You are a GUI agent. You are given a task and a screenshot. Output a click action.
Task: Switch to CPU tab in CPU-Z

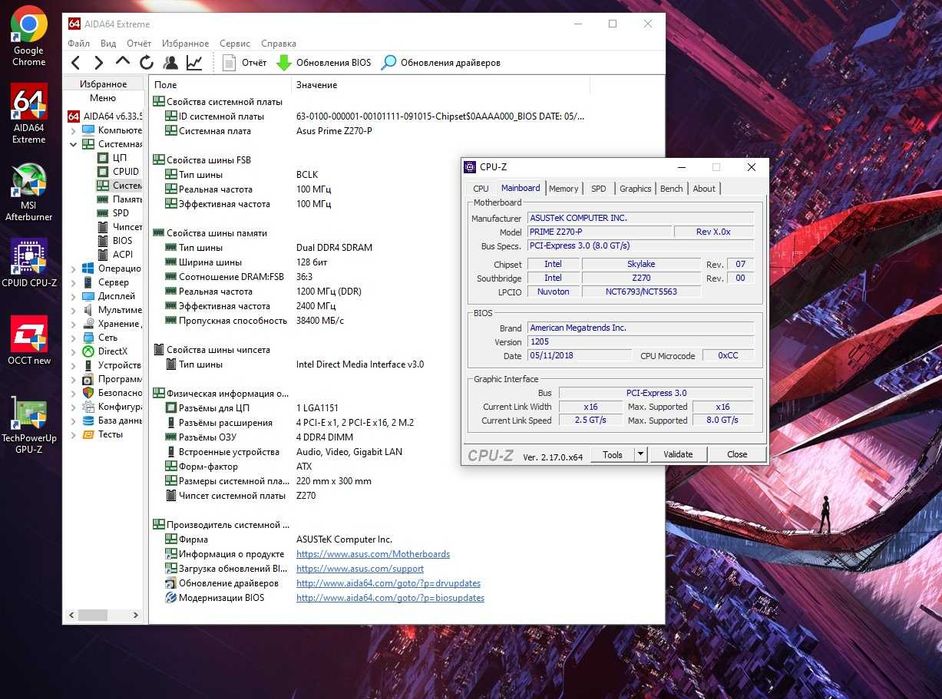pyautogui.click(x=481, y=189)
